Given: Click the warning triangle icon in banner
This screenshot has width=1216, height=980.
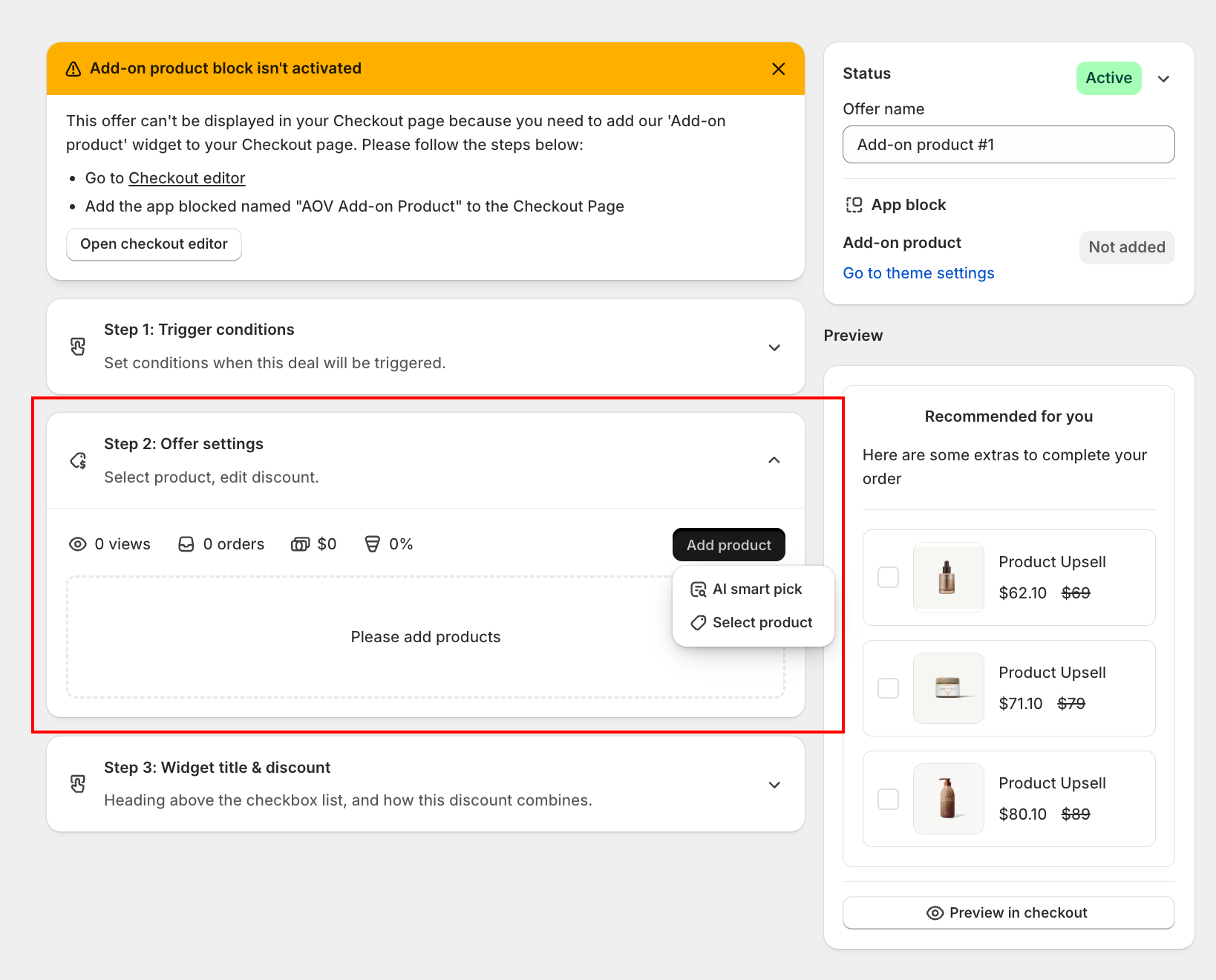Looking at the screenshot, I should tap(73, 69).
